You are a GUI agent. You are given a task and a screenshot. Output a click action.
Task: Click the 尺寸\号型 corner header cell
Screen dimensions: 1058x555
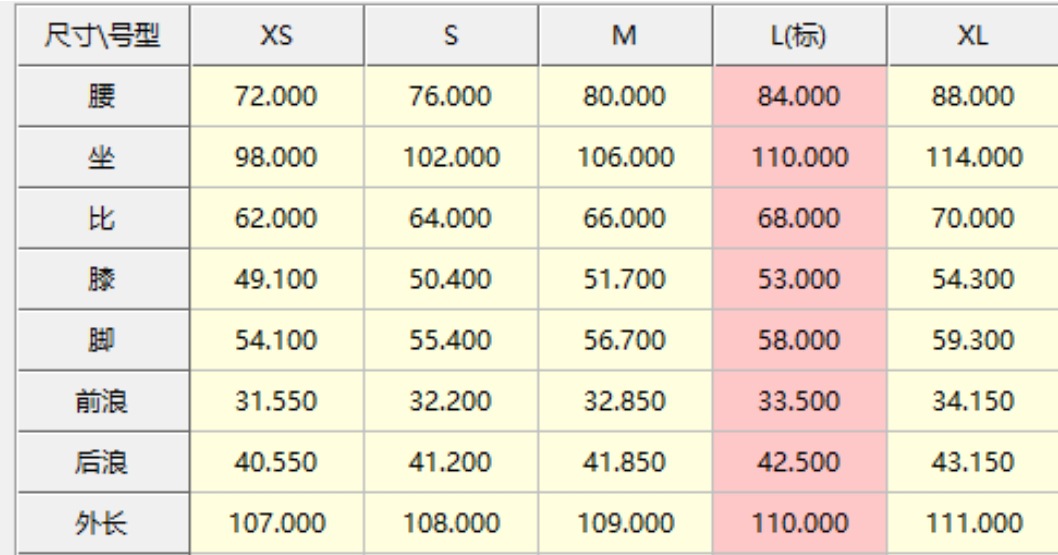click(x=102, y=37)
